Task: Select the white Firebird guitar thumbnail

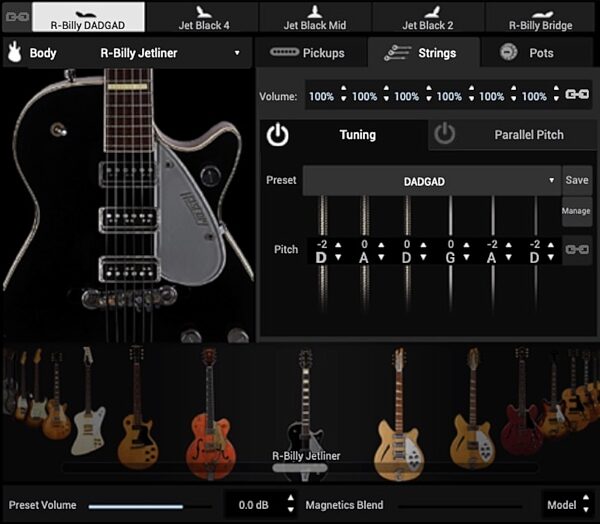Action: click(88, 401)
